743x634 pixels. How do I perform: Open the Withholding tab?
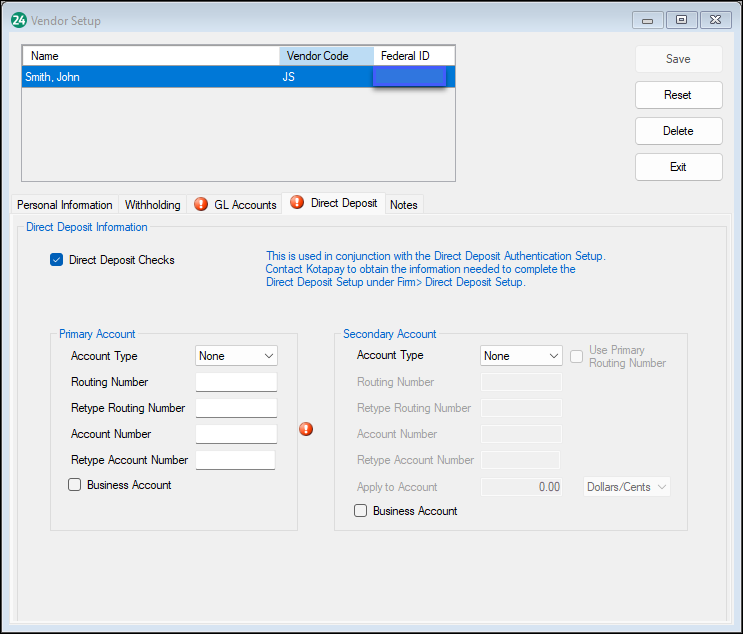[x=152, y=205]
